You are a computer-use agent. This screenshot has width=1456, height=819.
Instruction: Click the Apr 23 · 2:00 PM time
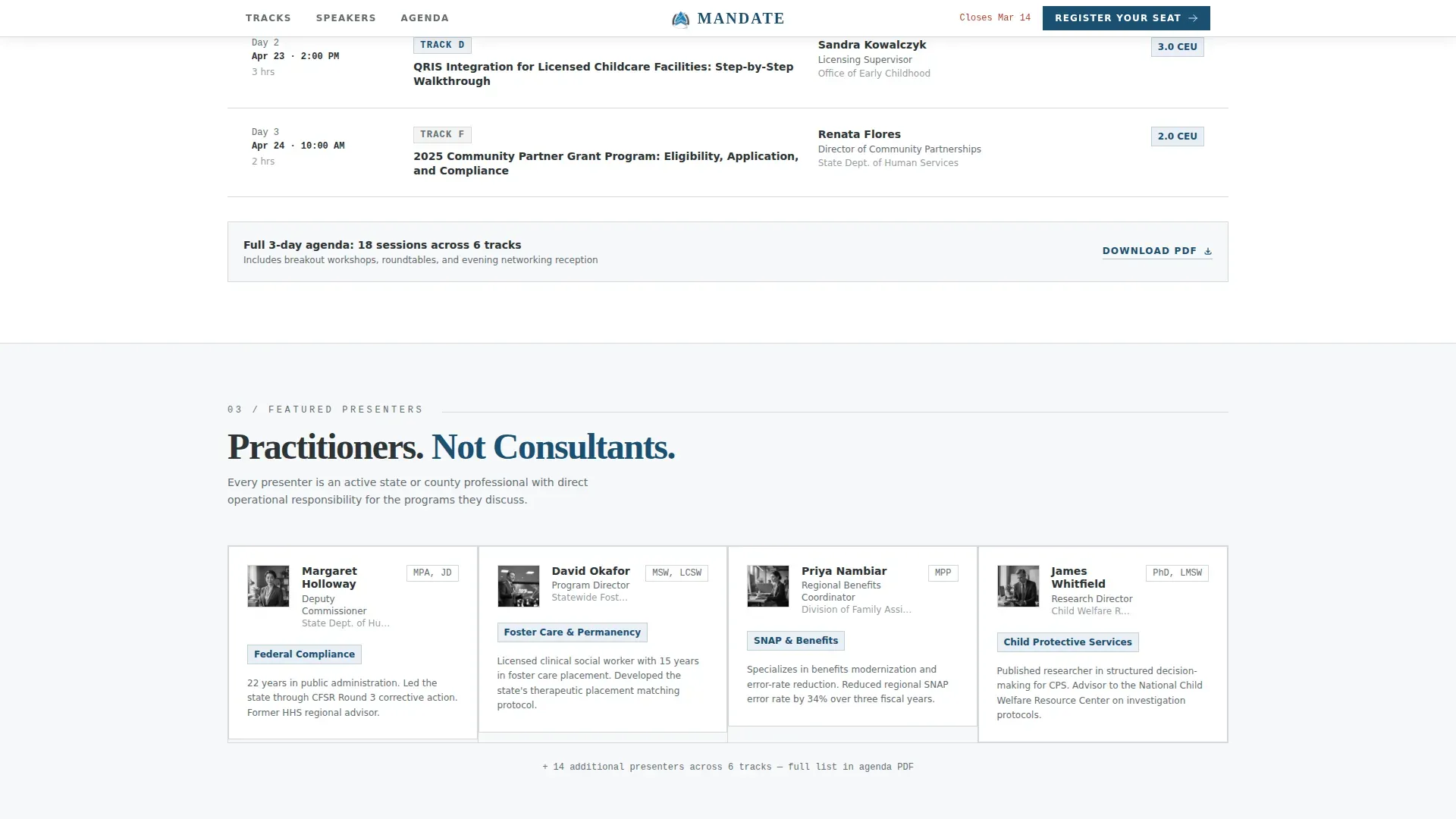point(295,57)
